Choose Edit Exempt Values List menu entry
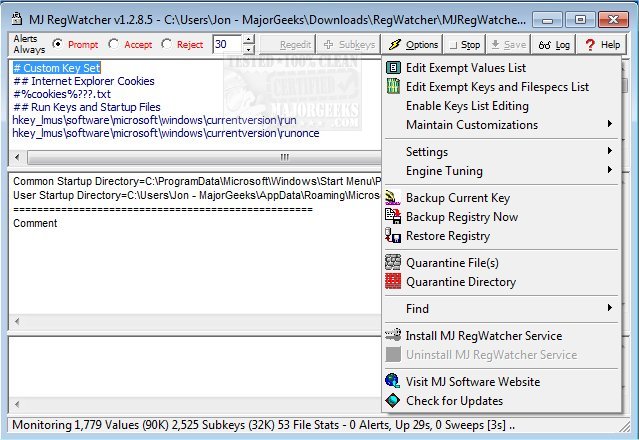This screenshot has height=440, width=639. [502, 68]
